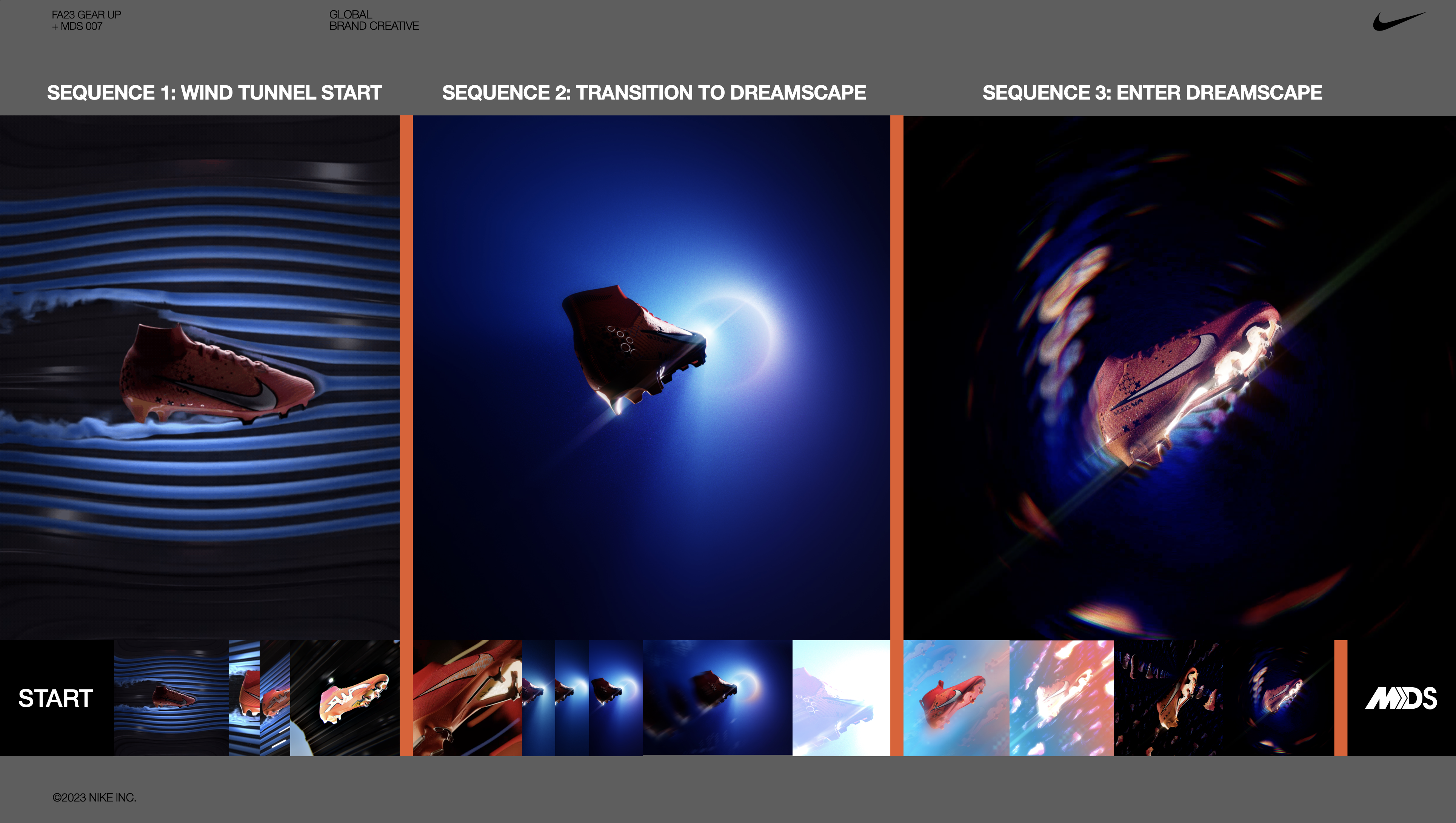
Task: Open the large wind tunnel boot image
Action: click(200, 378)
